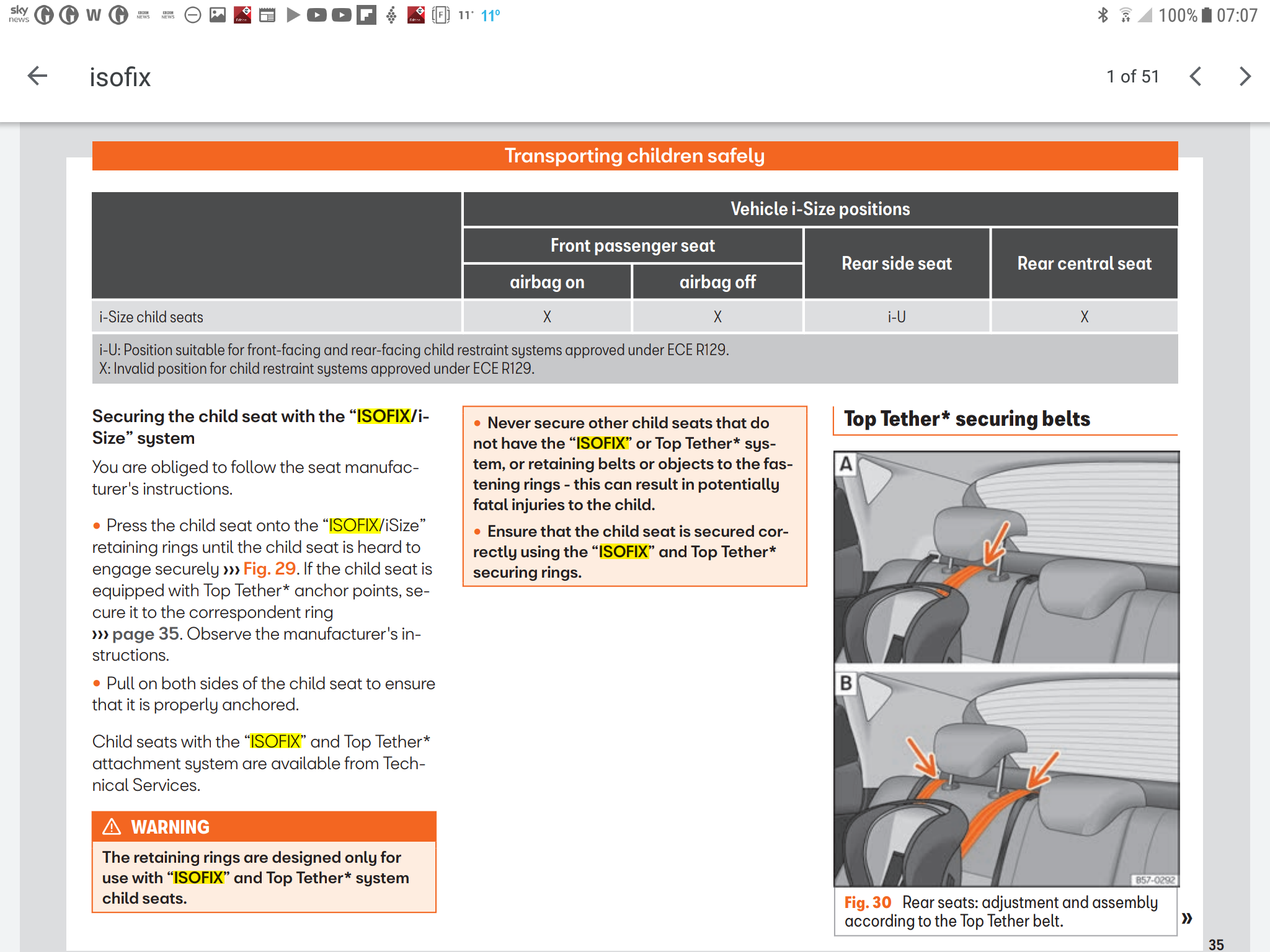Tap the 100% battery indicator
Image resolution: width=1270 pixels, height=952 pixels.
point(1184,15)
